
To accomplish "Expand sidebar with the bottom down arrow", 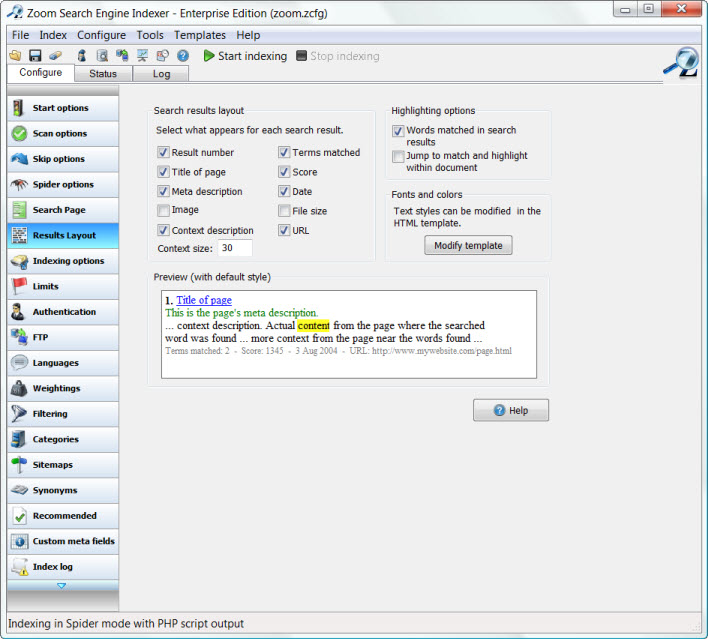I will (x=62, y=586).
